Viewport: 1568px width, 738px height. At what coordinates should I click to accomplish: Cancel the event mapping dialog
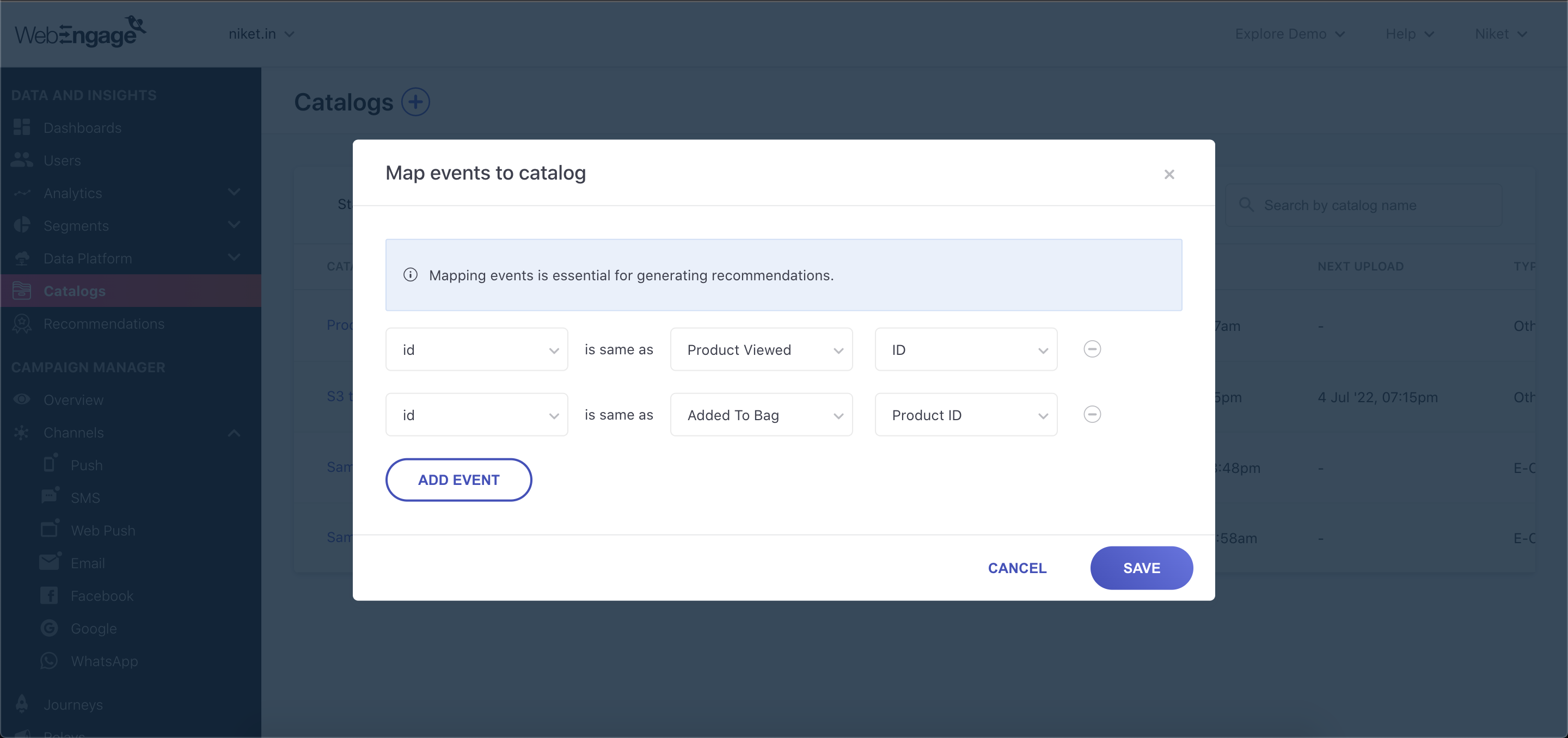click(1016, 568)
